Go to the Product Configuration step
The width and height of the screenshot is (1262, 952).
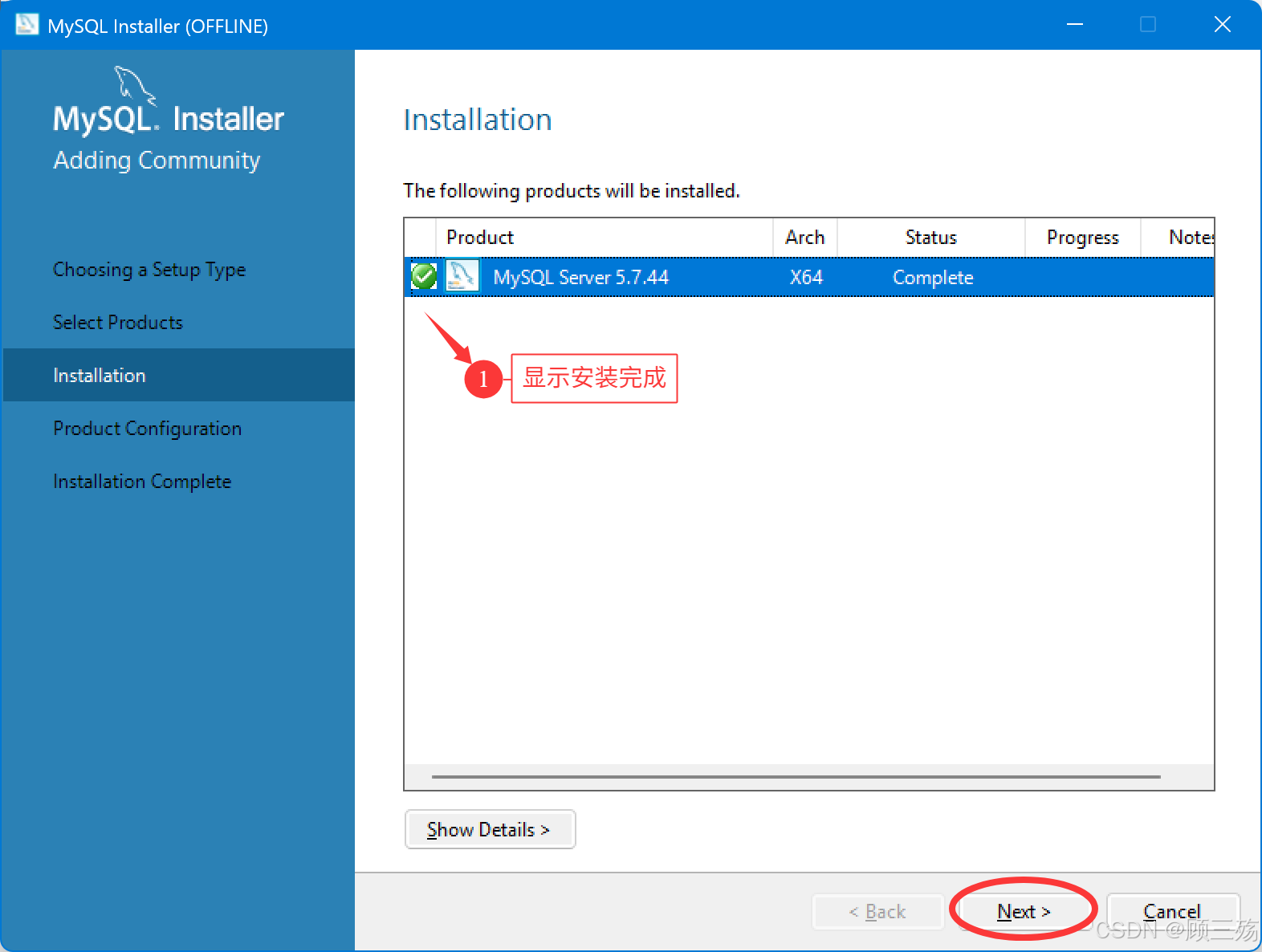pos(147,429)
